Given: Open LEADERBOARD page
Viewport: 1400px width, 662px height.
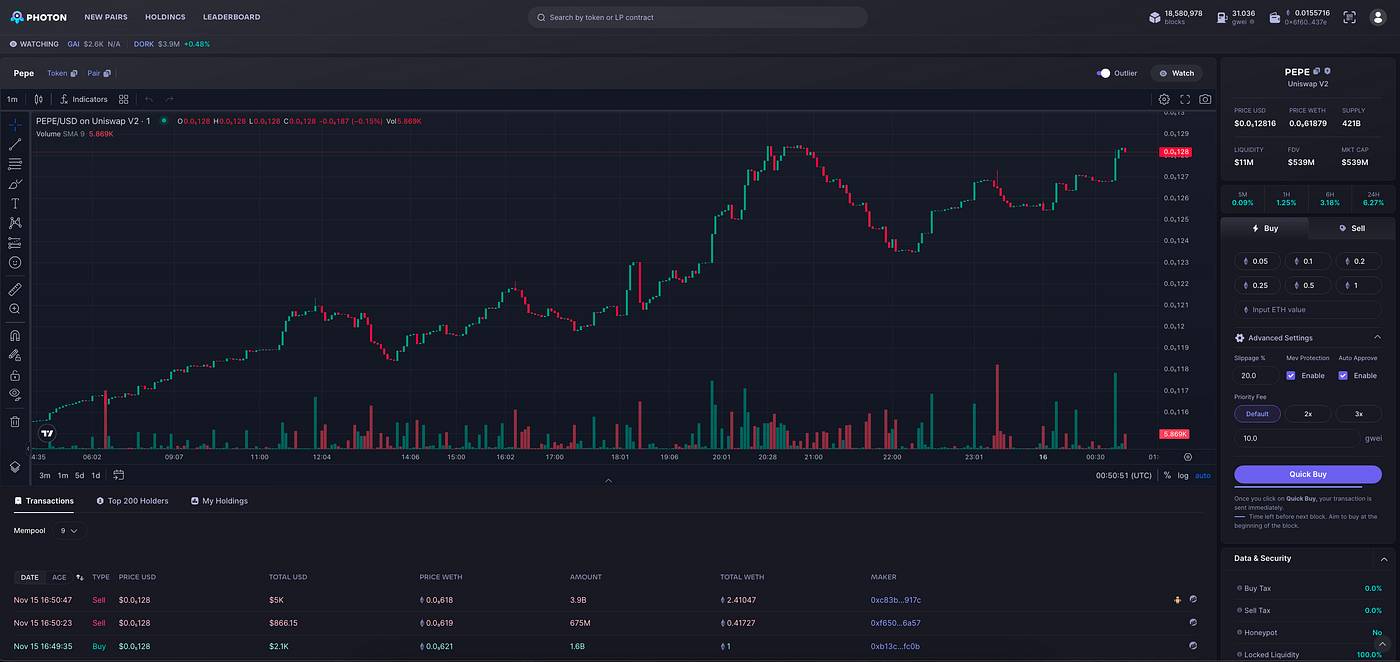Looking at the screenshot, I should [232, 17].
